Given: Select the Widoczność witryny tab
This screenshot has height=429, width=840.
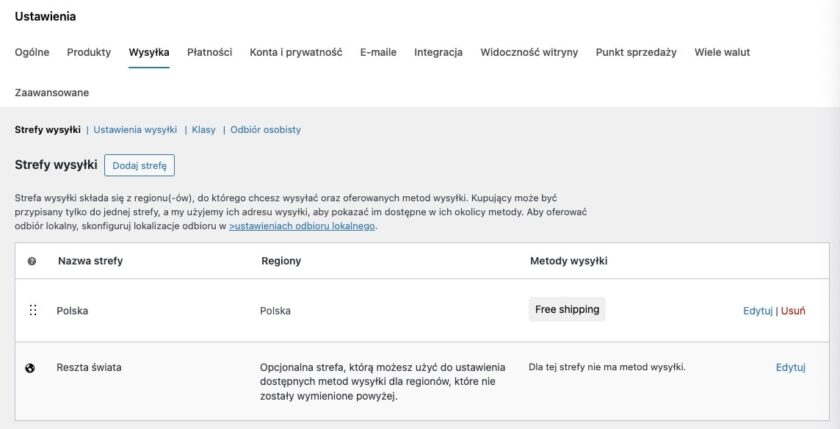Looking at the screenshot, I should pyautogui.click(x=529, y=52).
